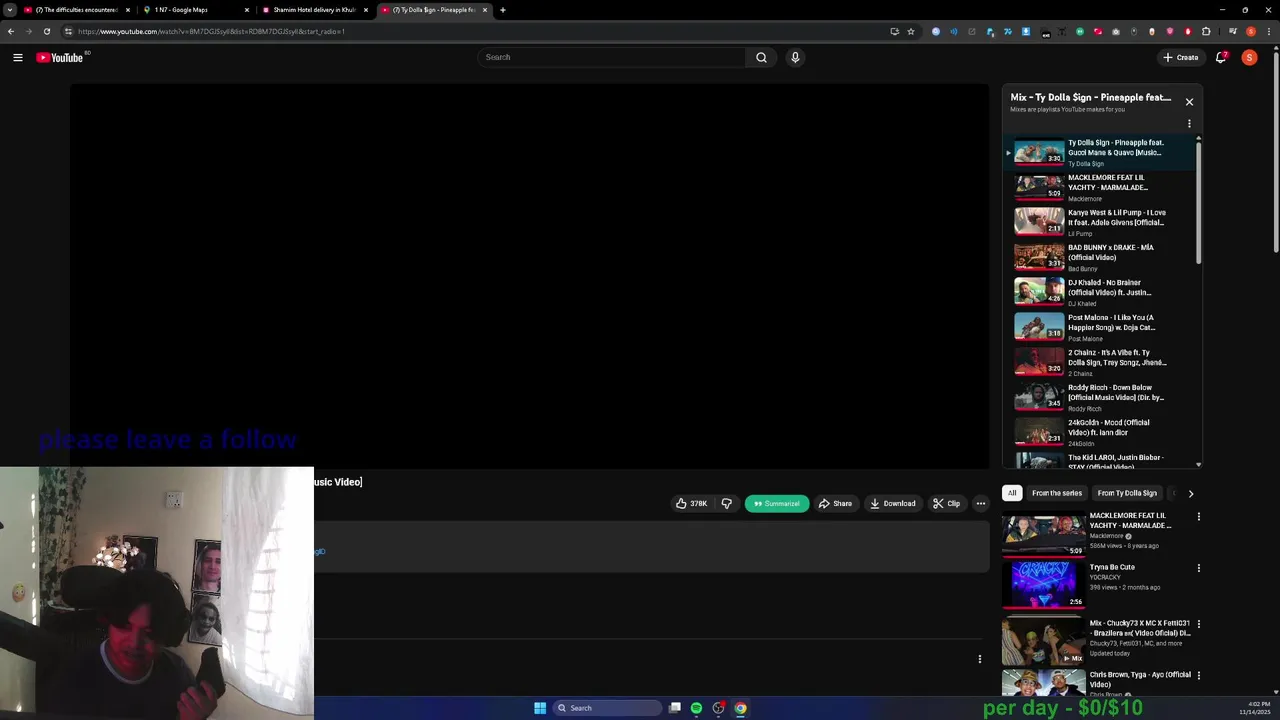Close the Google Maps tab
Viewport: 1280px width, 720px height.
(247, 10)
